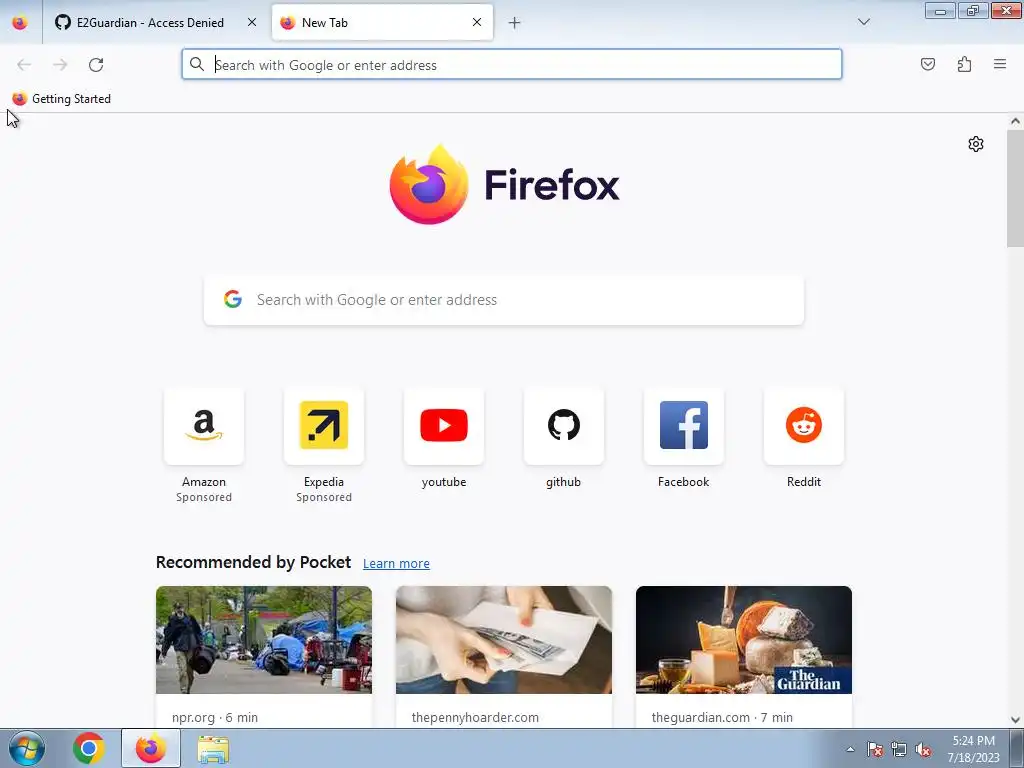The width and height of the screenshot is (1024, 768).
Task: Click the 'thepennyhoarder.com' source caption
Action: (475, 717)
